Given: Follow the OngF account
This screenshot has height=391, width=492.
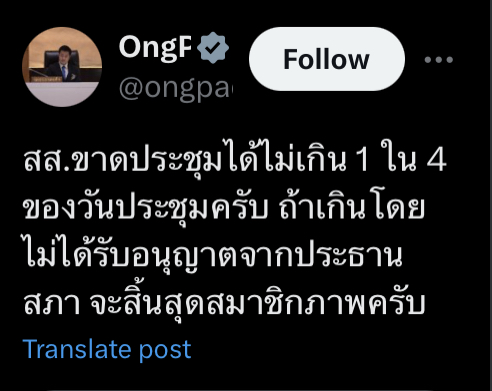Looking at the screenshot, I should pyautogui.click(x=327, y=59).
